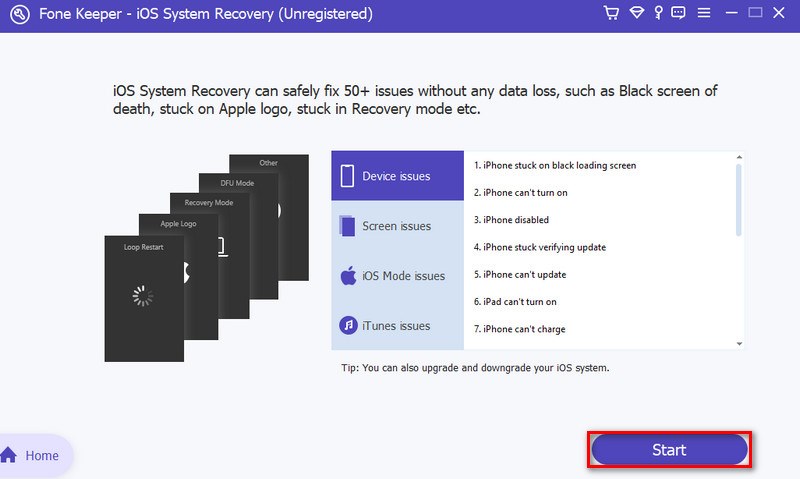Screen dimensions: 800x479
Task: Click the loading spinner on Loop Restart card
Action: tap(143, 296)
